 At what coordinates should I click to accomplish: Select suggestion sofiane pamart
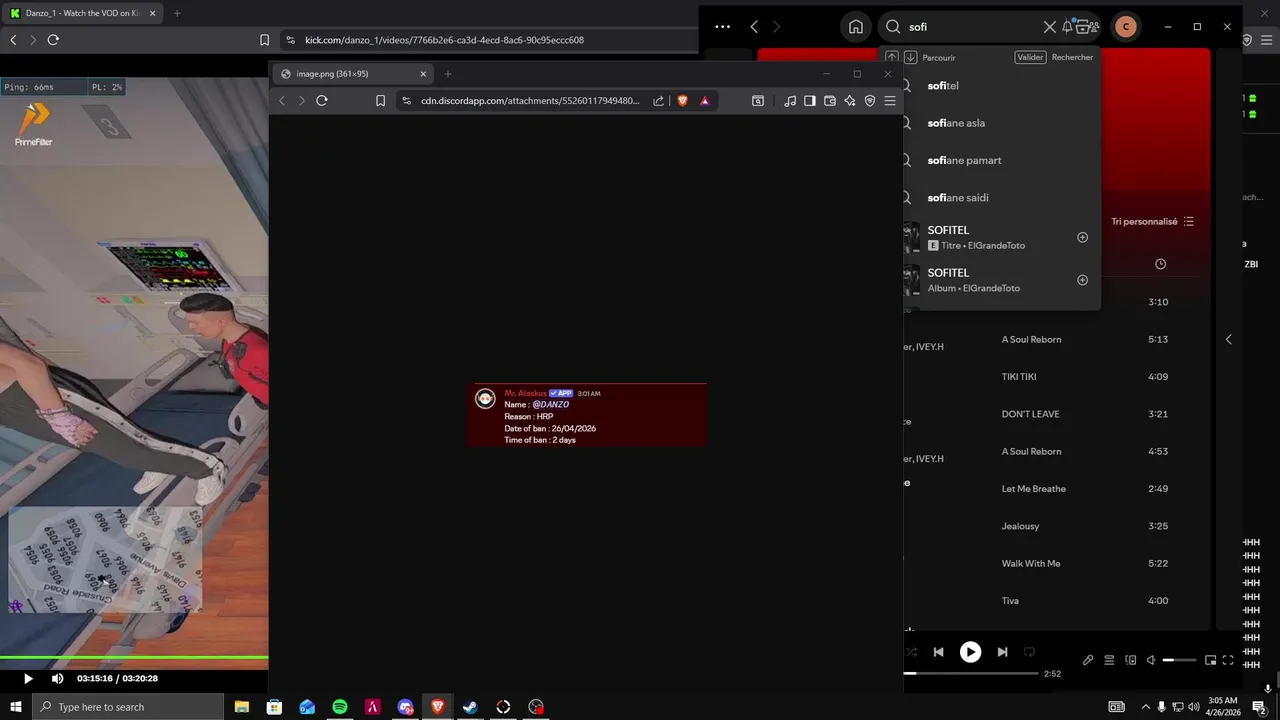click(964, 160)
